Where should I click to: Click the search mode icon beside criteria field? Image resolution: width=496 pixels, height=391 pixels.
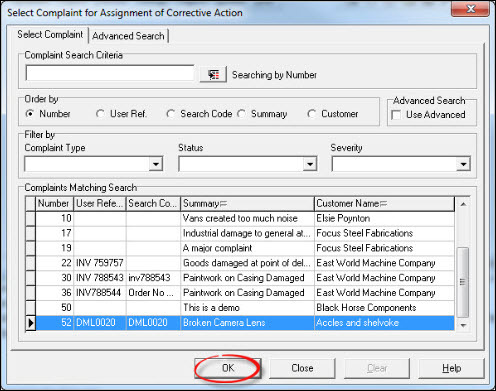click(x=213, y=74)
